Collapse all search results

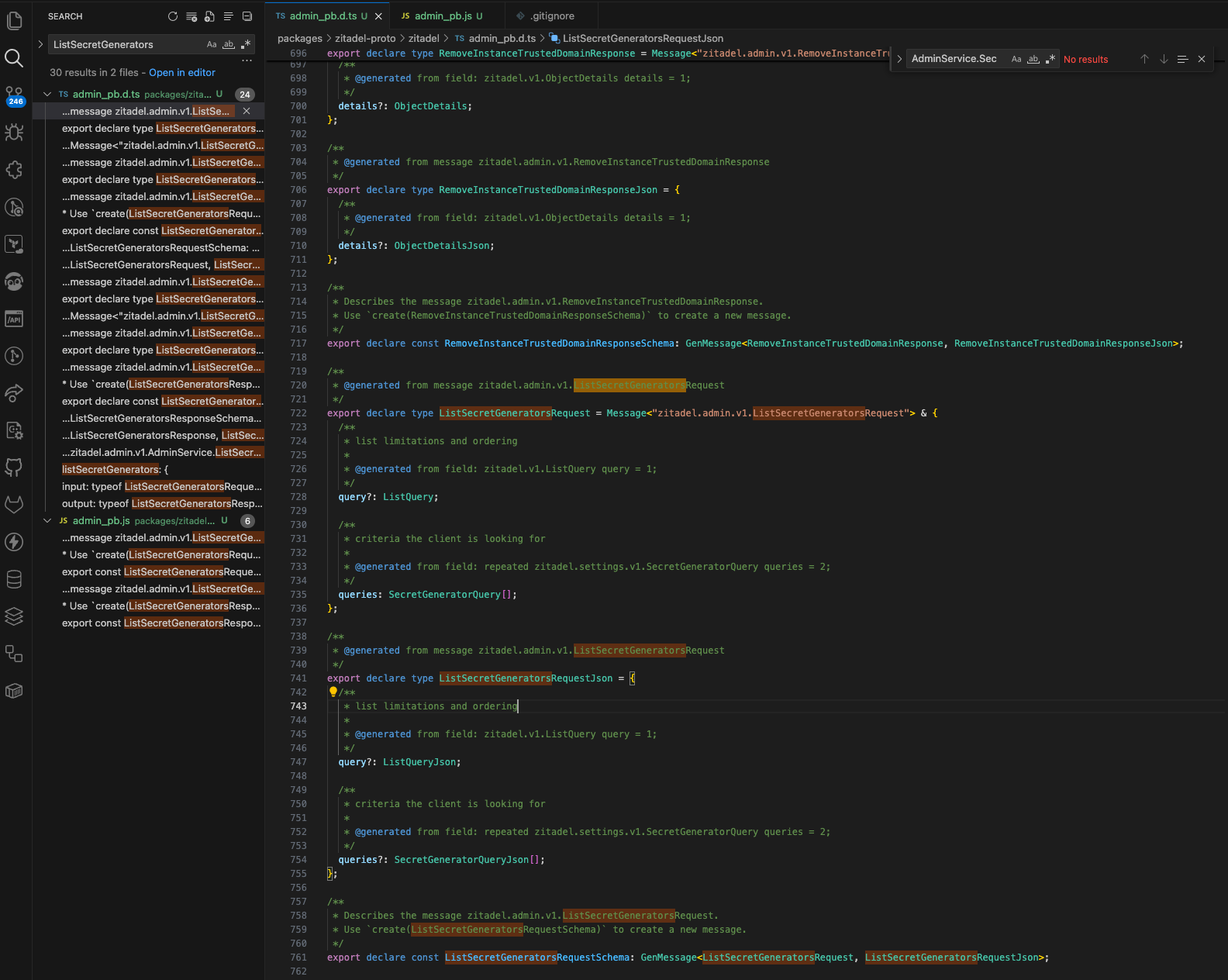coord(247,16)
